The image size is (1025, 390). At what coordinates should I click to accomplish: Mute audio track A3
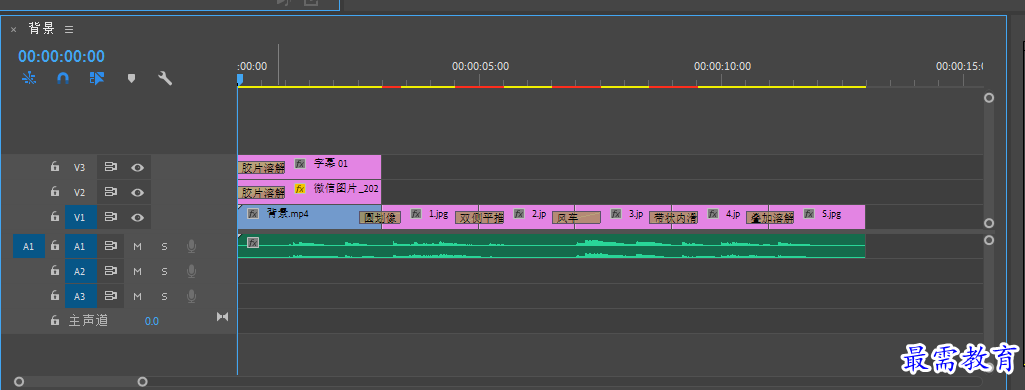click(137, 296)
